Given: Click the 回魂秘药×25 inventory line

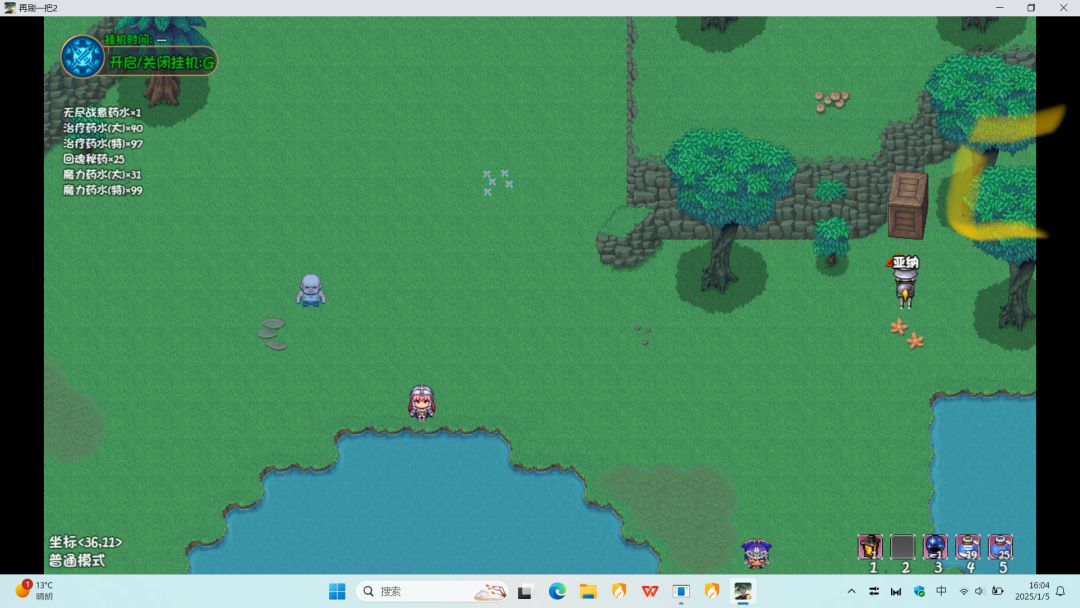Looking at the screenshot, I should [x=94, y=159].
